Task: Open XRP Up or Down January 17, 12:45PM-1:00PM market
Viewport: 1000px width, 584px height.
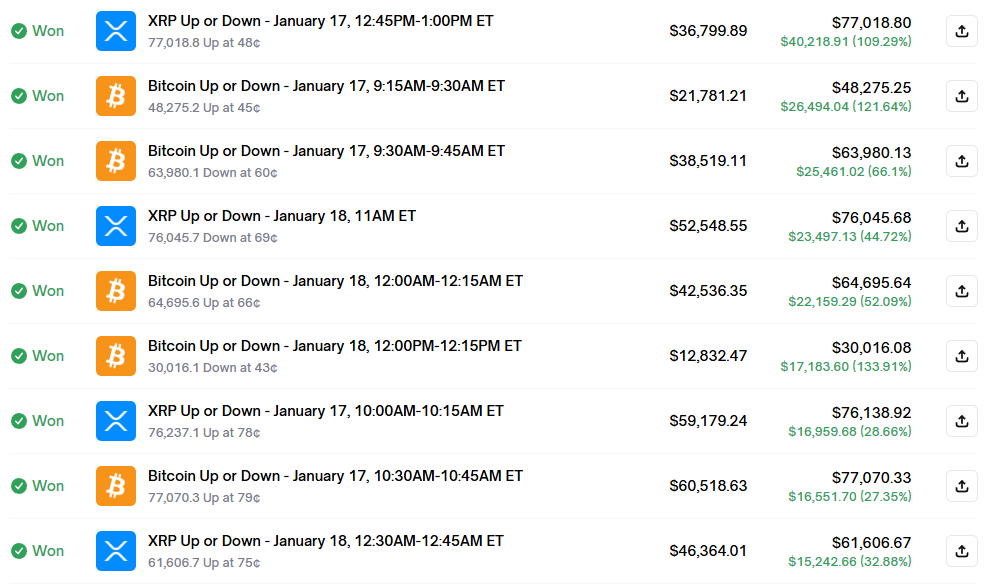Action: click(x=320, y=21)
